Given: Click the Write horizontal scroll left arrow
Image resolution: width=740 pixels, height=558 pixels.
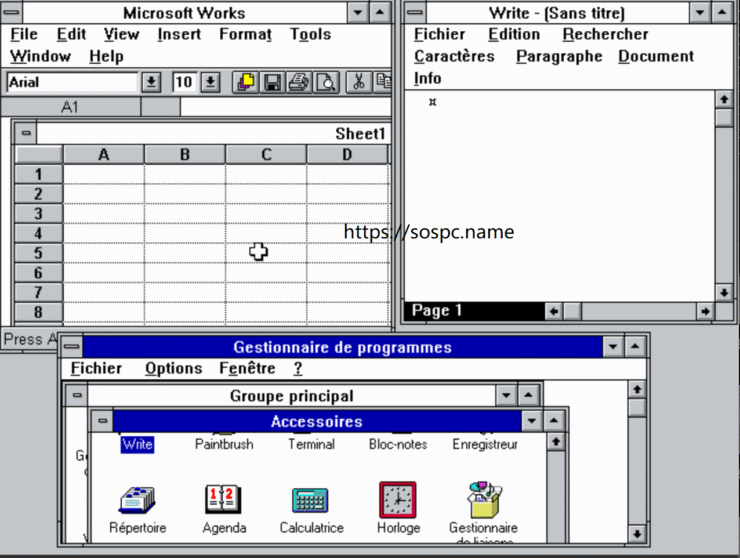Looking at the screenshot, I should (x=554, y=312).
